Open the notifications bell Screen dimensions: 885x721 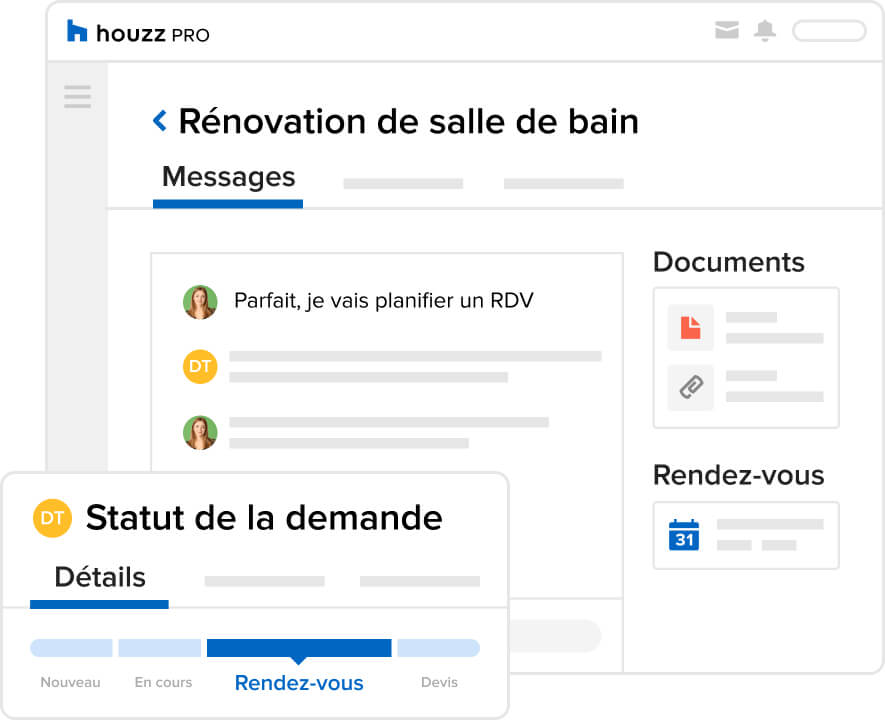click(x=765, y=30)
